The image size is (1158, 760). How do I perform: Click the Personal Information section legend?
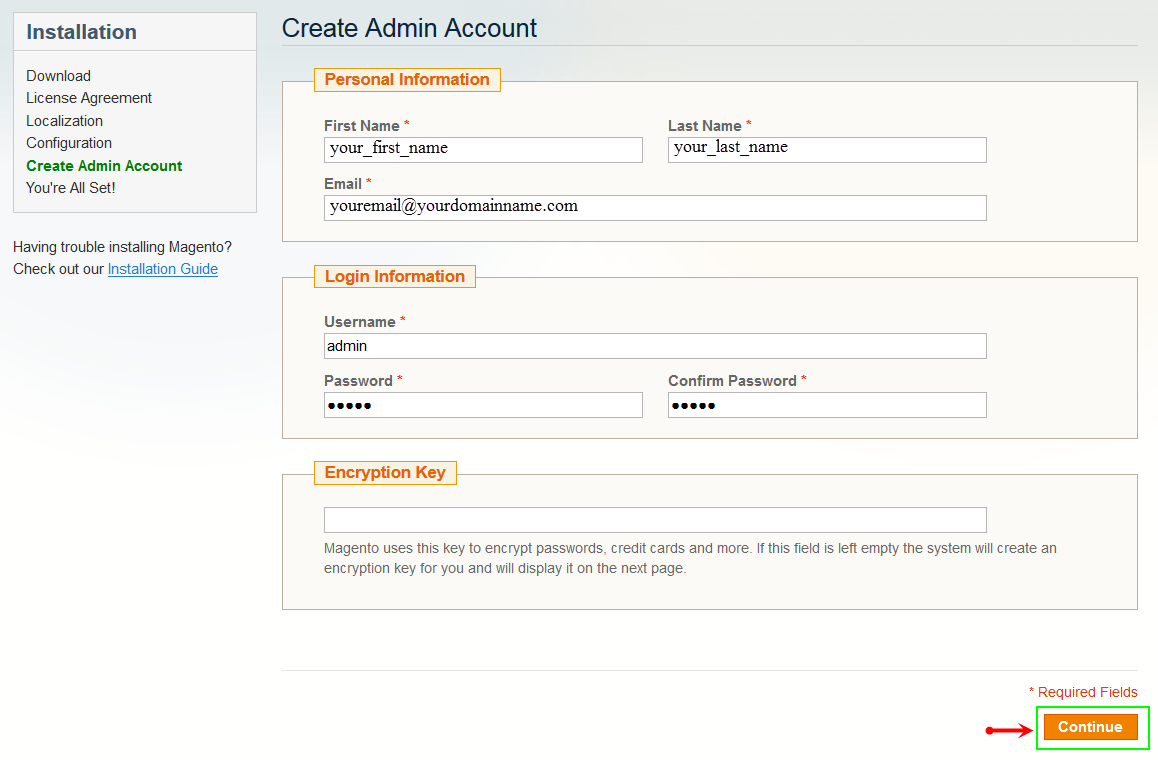[x=407, y=80]
